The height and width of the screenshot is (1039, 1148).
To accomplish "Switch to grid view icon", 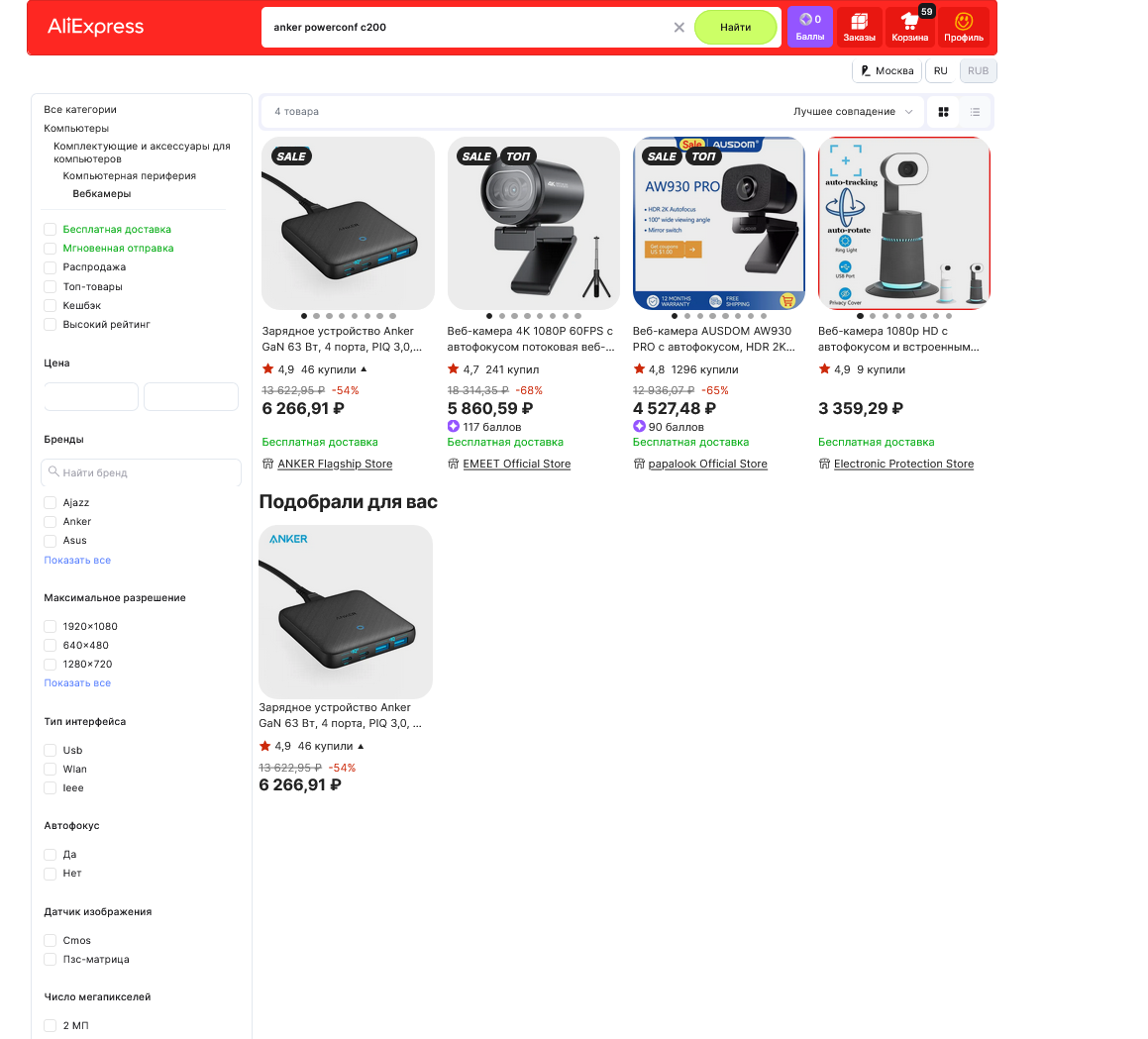I will (943, 112).
